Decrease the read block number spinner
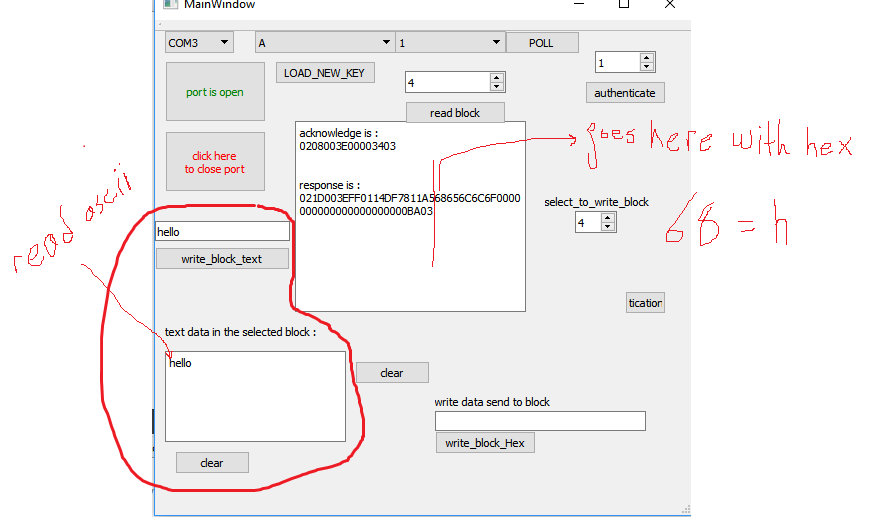Image resolution: width=881 pixels, height=520 pixels. coord(497,87)
